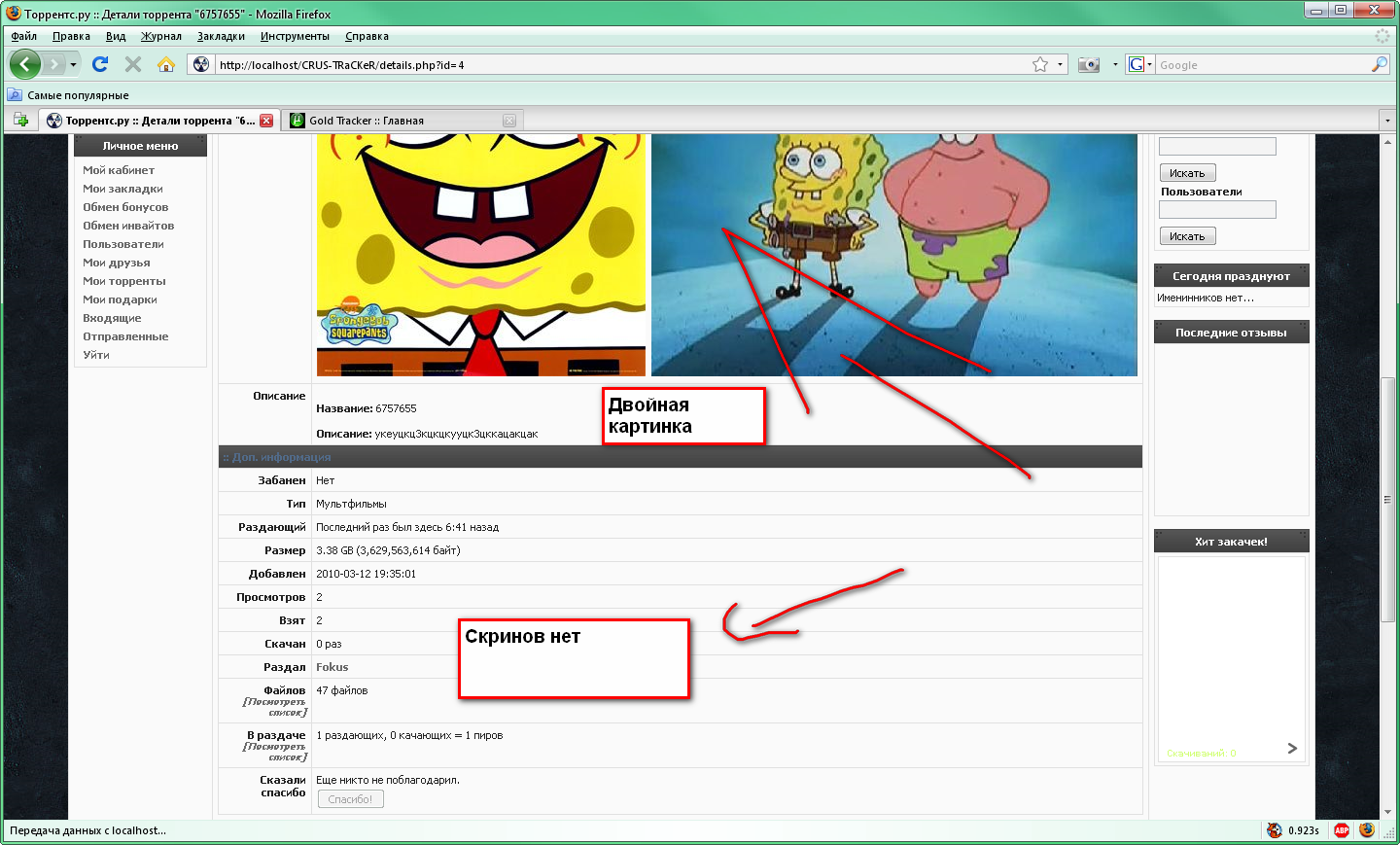The width and height of the screenshot is (1400, 845).
Task: Open Мои подарки link
Action: 120,299
